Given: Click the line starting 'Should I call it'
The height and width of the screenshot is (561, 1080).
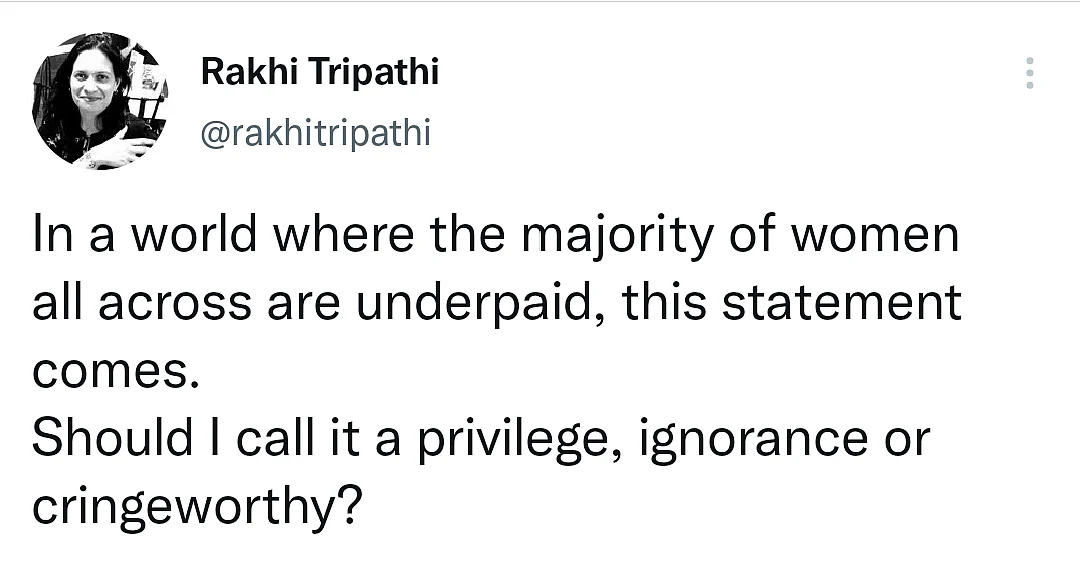Looking at the screenshot, I should [481, 440].
